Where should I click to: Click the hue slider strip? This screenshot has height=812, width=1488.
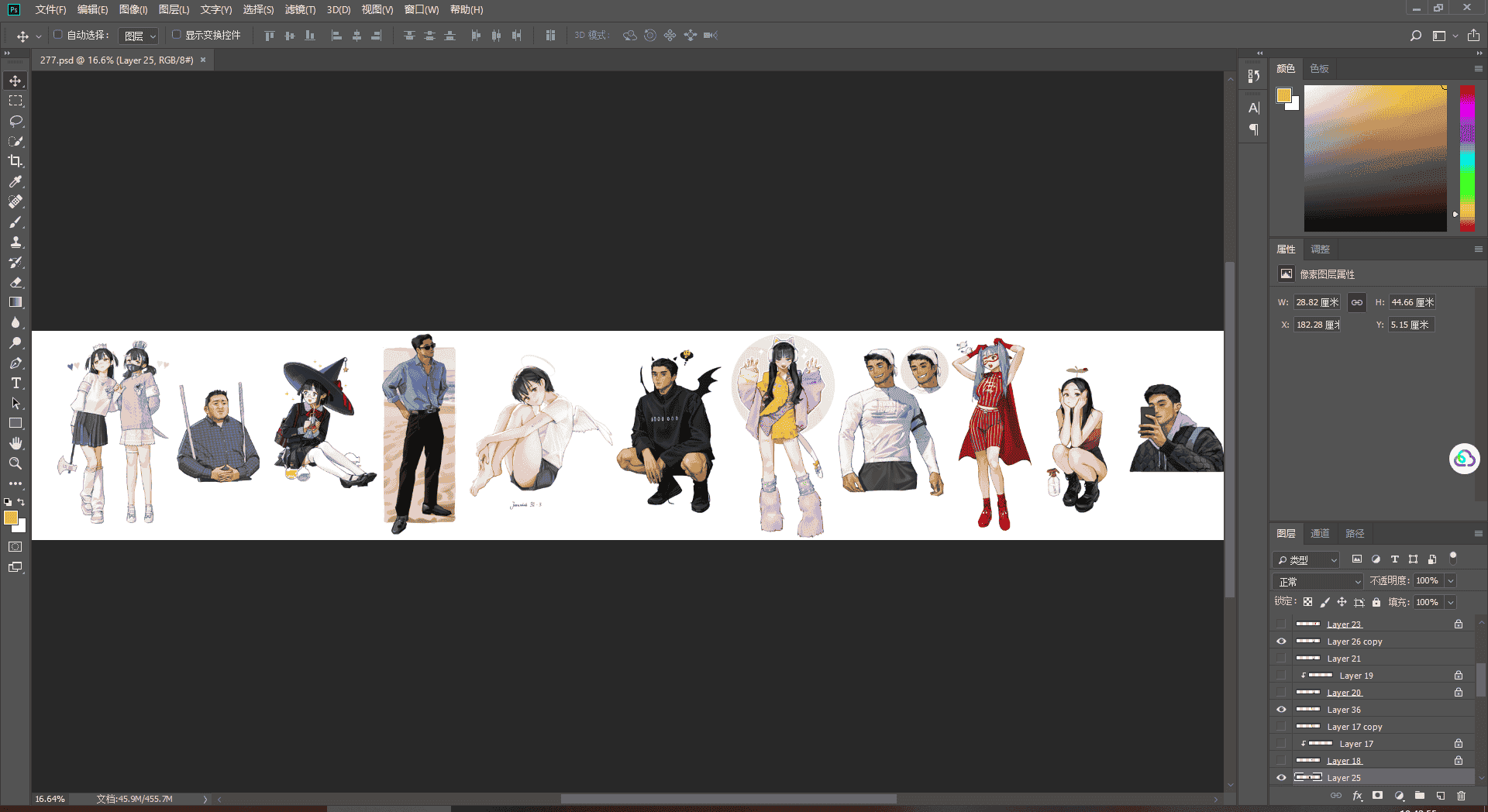1467,158
